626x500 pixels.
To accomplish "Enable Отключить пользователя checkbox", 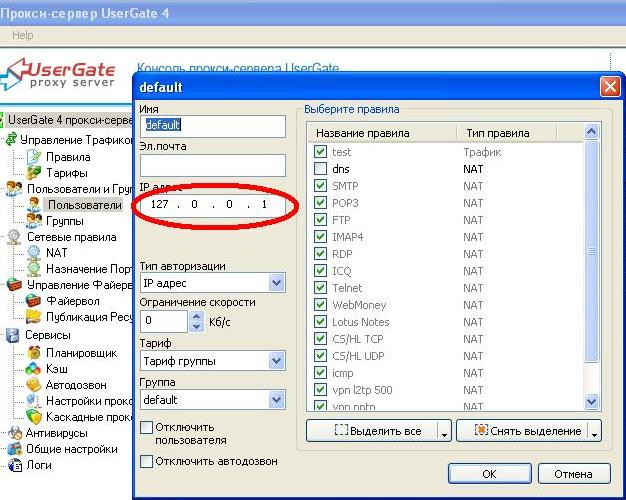I will click(x=147, y=427).
